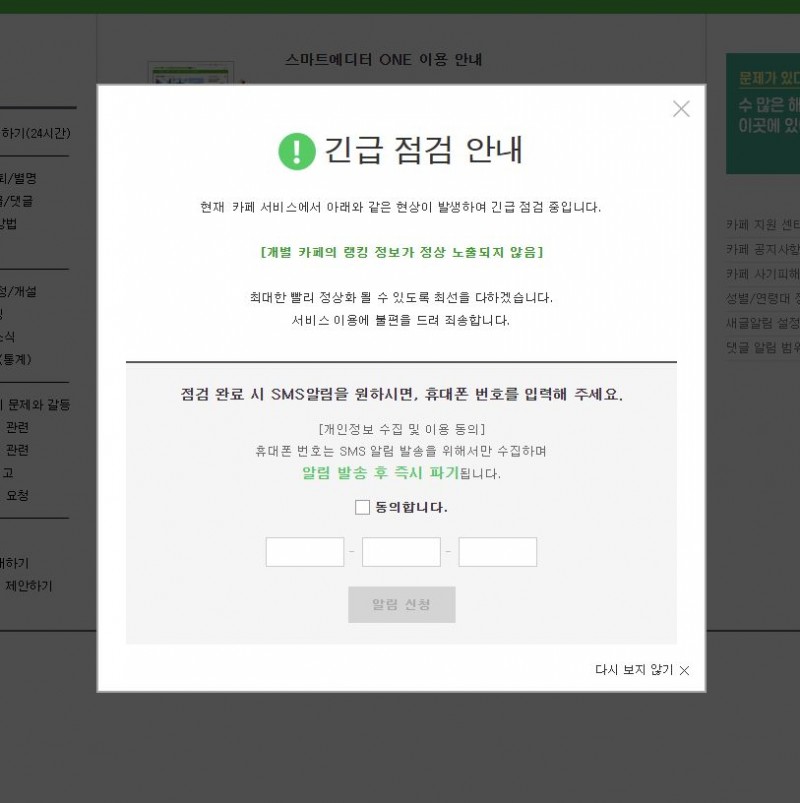Screen dimensions: 800x803
Task: Focus the last phone number field
Action: click(497, 552)
